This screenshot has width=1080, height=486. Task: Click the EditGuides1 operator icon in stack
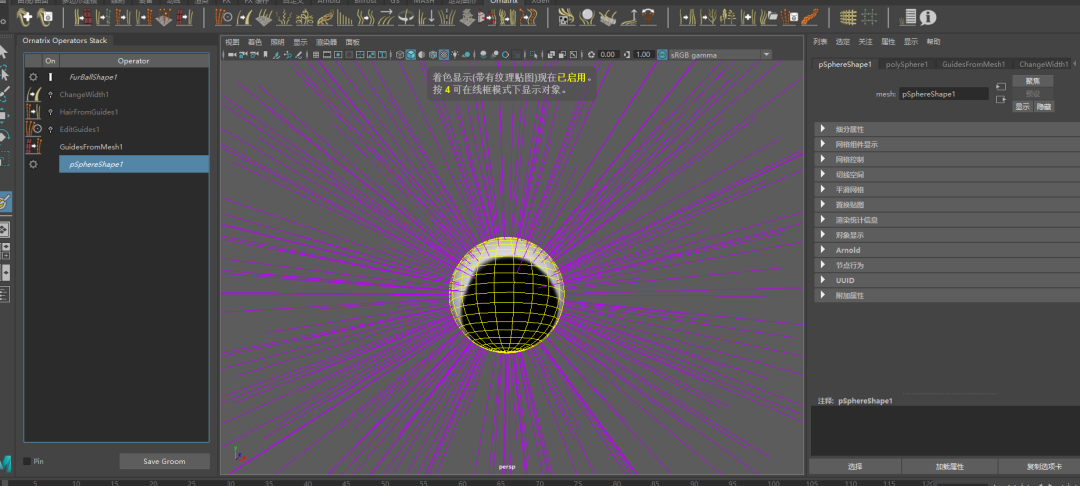pos(33,129)
